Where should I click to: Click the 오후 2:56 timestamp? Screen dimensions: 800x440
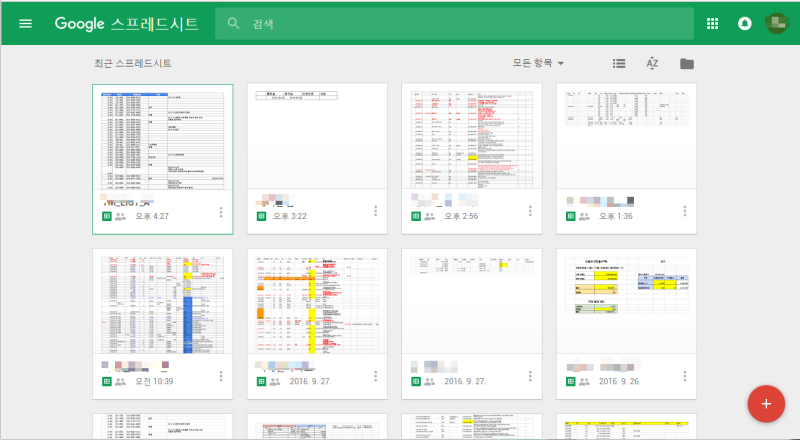tap(461, 216)
